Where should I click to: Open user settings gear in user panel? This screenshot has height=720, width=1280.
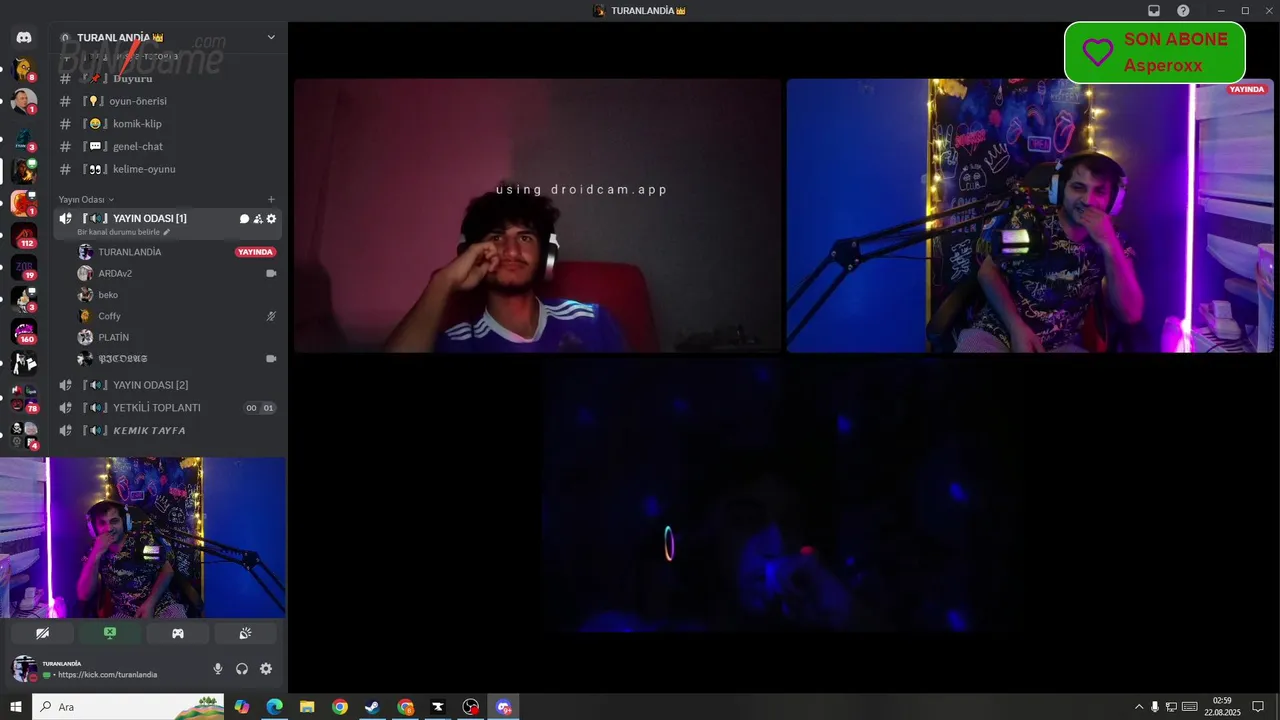tap(266, 669)
